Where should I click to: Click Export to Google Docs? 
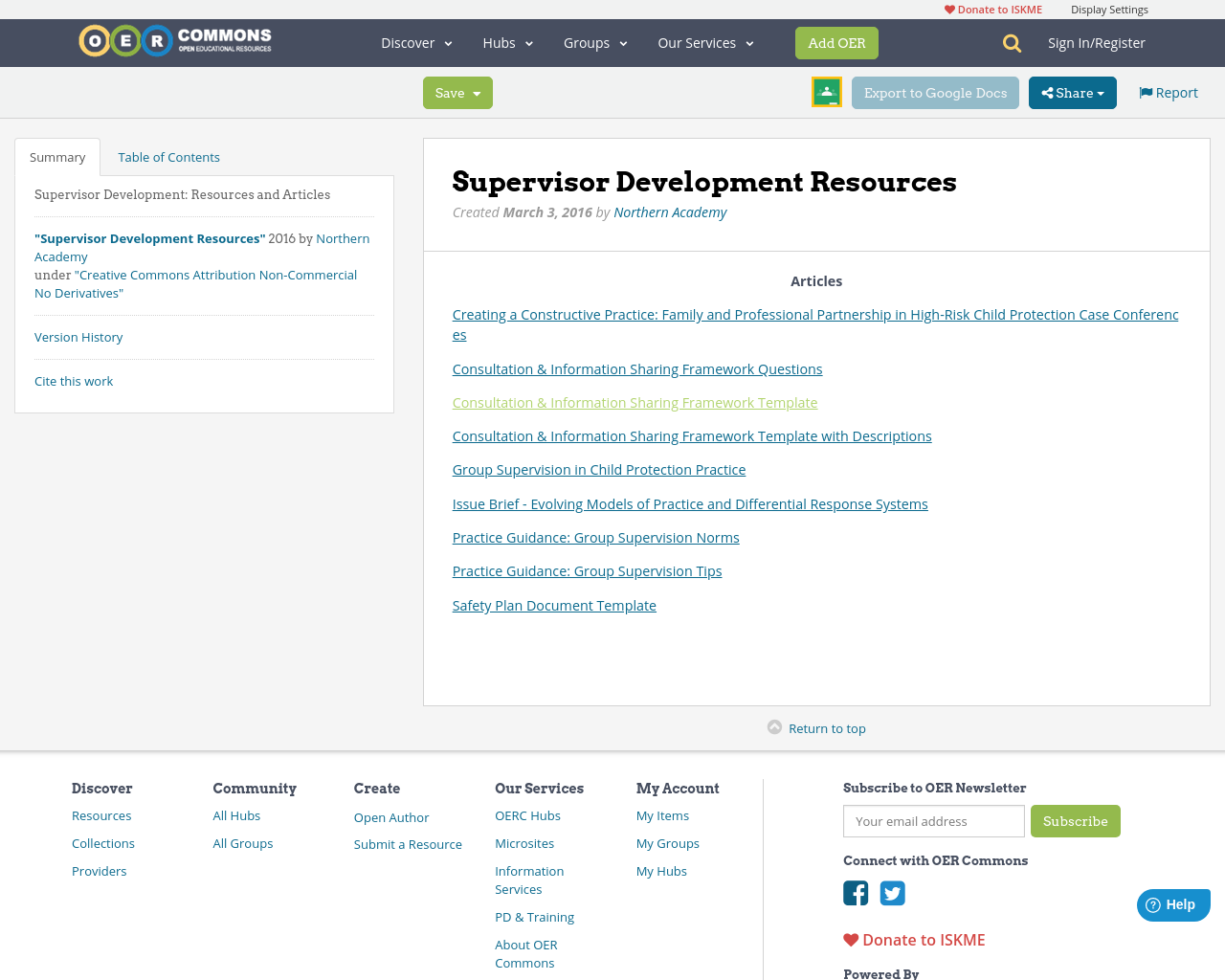click(x=935, y=92)
